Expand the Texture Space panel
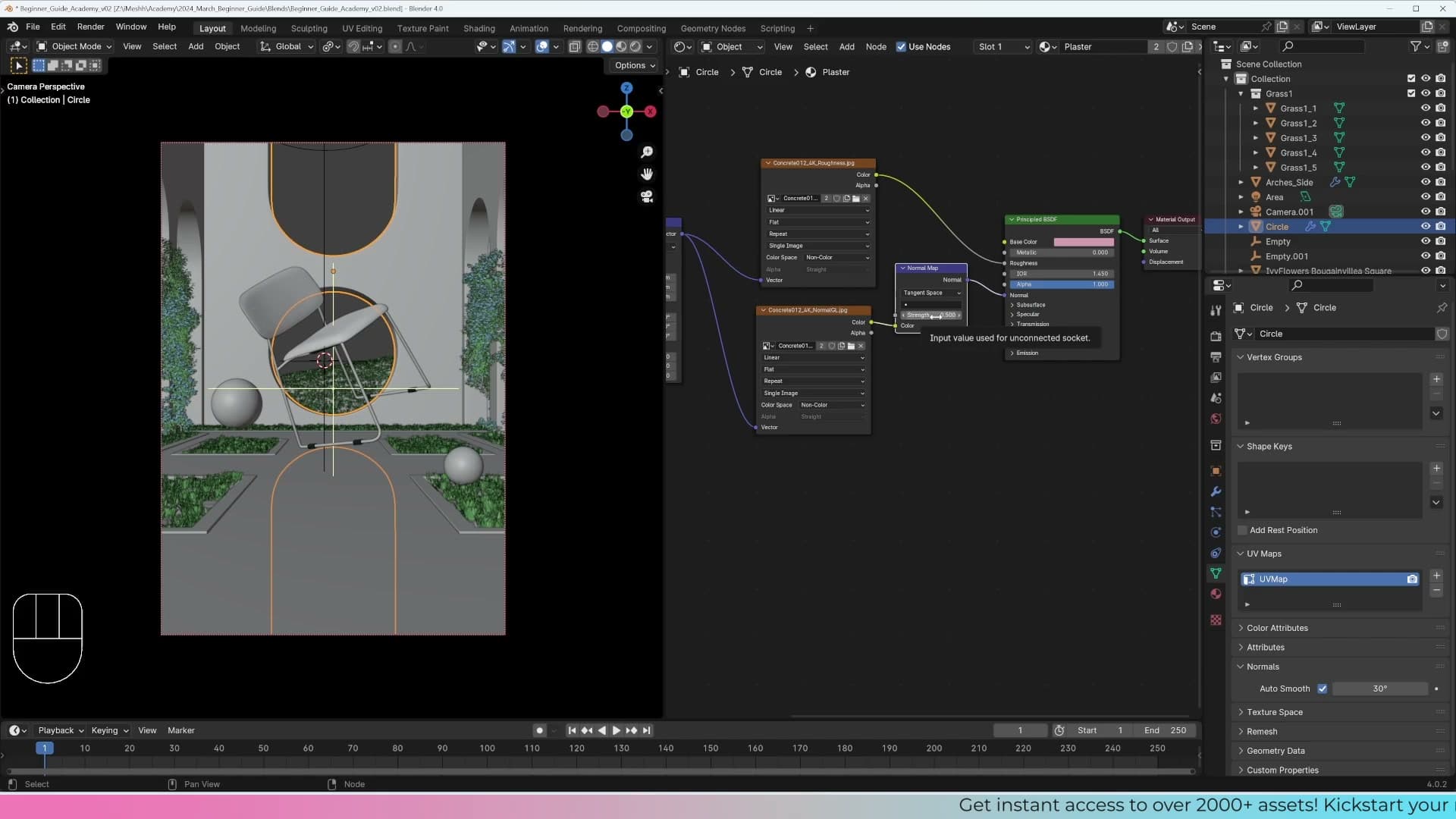Screen dimensions: 1456x819 point(1274,713)
